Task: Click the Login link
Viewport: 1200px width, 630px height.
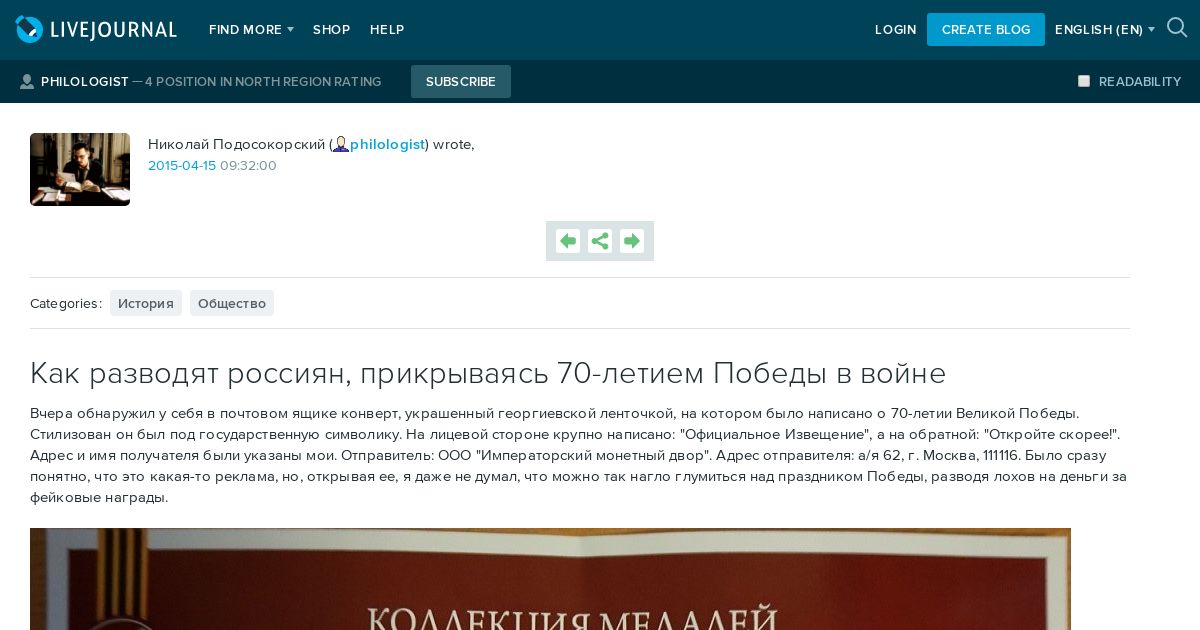Action: [895, 30]
